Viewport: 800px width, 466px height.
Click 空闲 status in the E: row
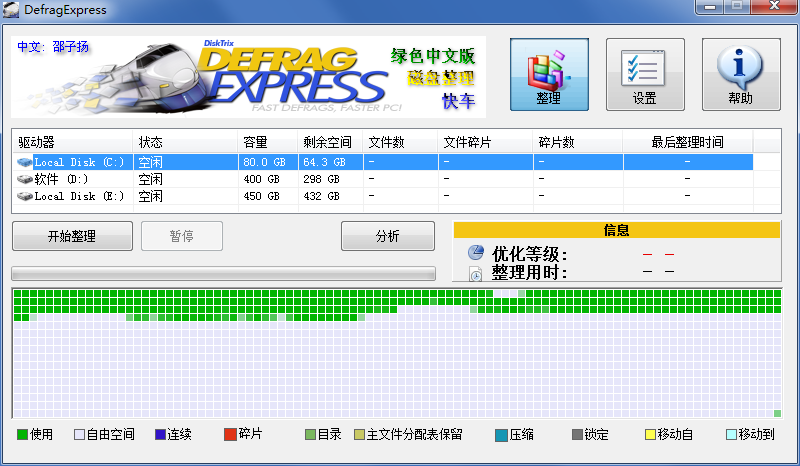pyautogui.click(x=151, y=196)
